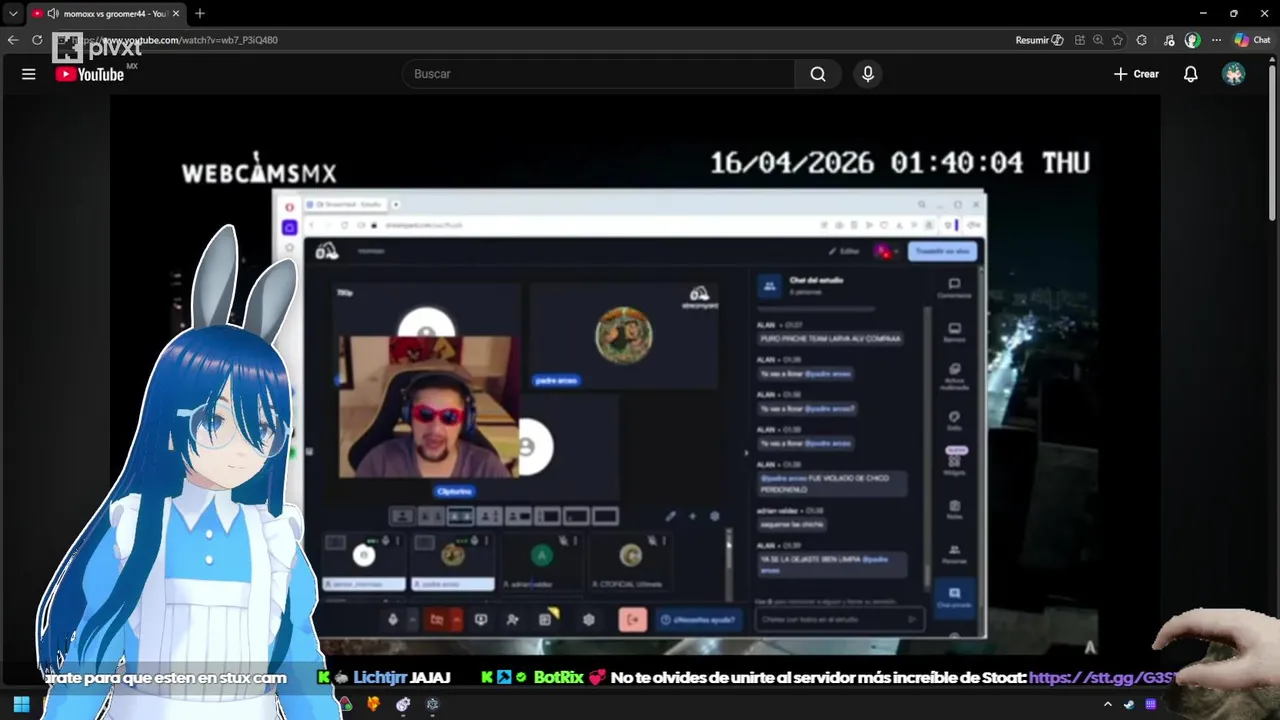Add this page to favorites with the star
This screenshot has width=1280, height=720.
[x=1117, y=40]
